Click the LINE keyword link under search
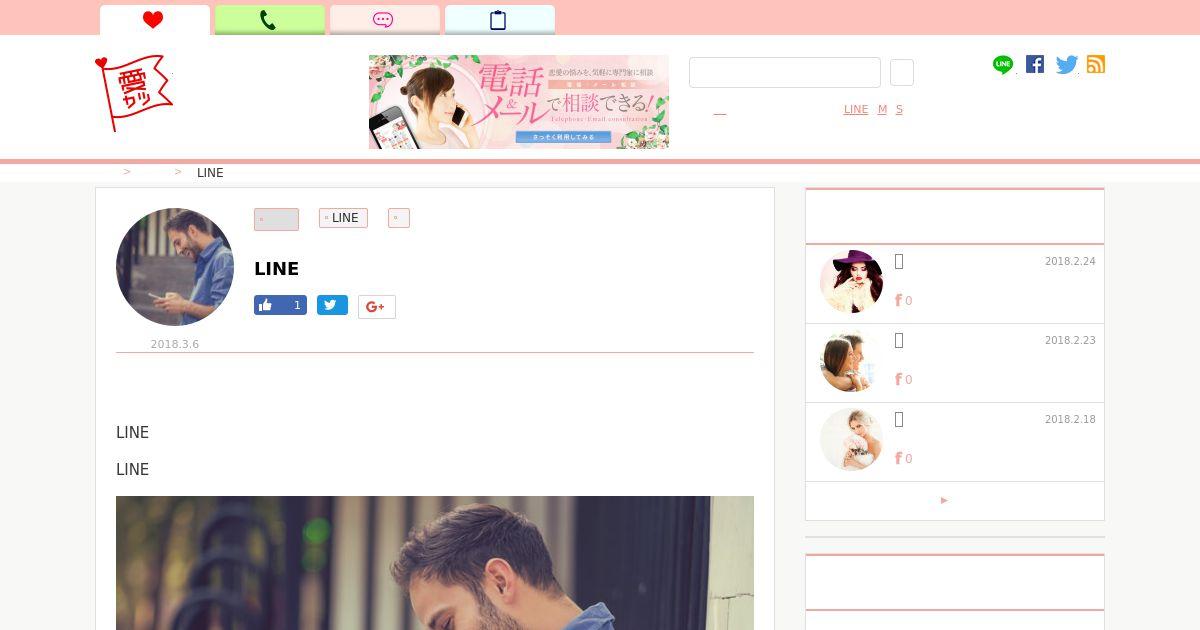 tap(856, 110)
